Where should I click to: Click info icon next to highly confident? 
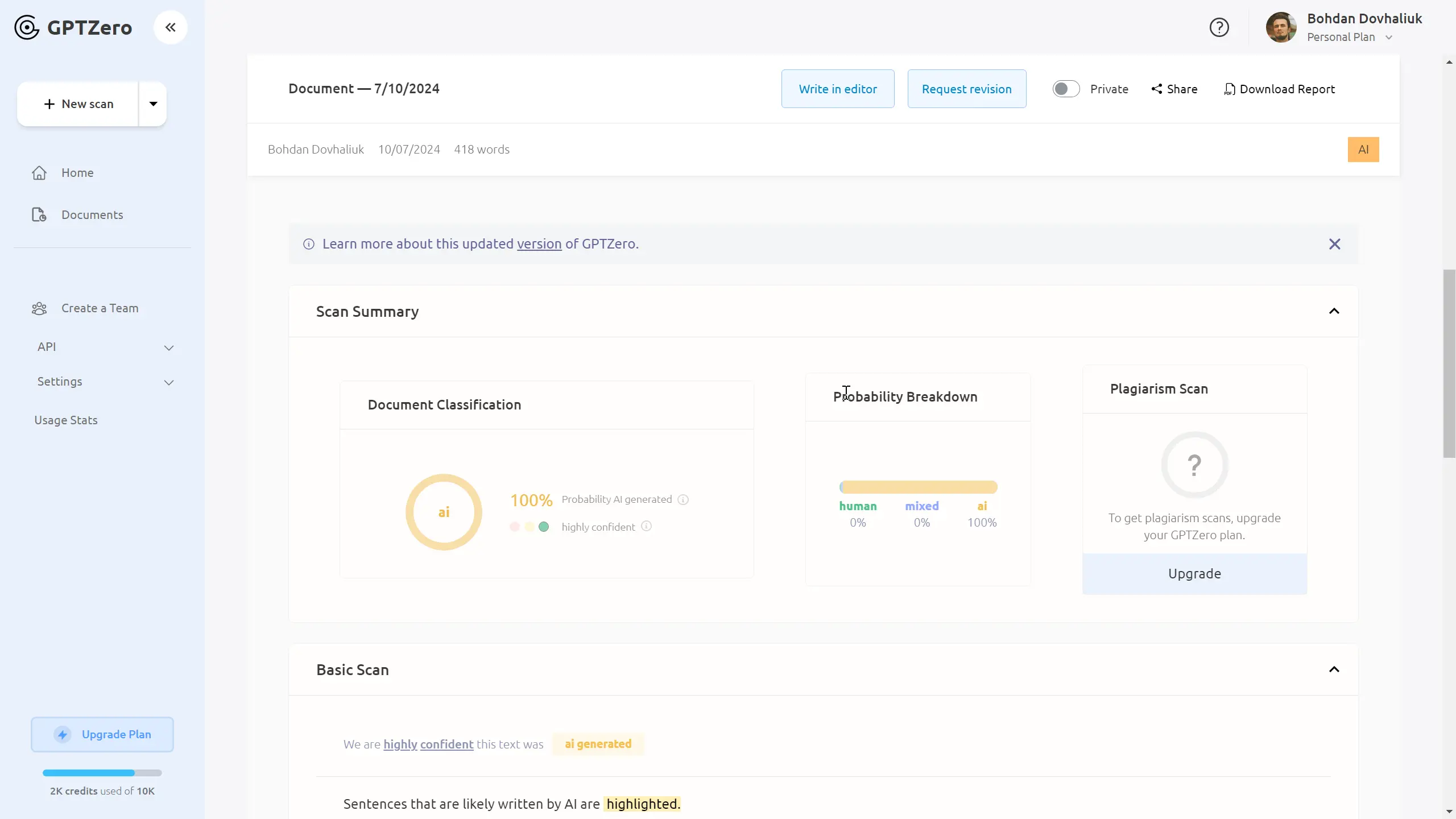[x=646, y=526]
